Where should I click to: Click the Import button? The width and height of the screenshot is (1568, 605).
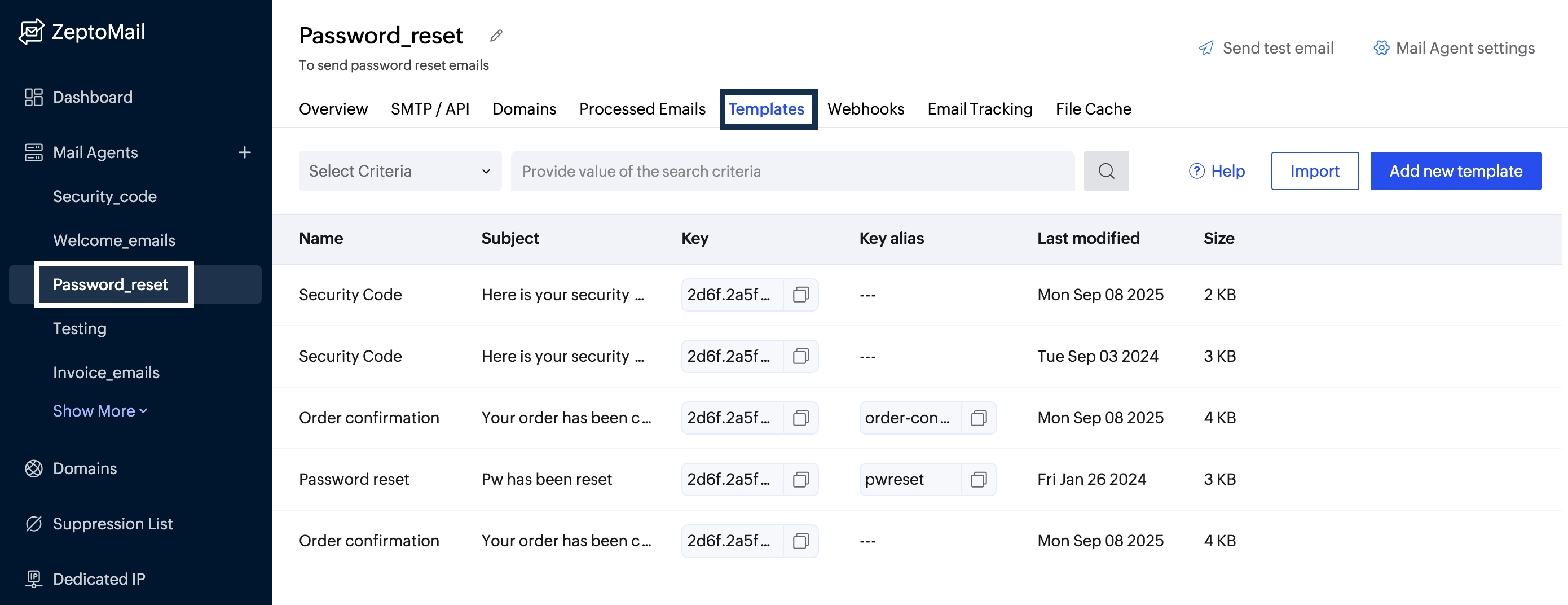tap(1314, 171)
